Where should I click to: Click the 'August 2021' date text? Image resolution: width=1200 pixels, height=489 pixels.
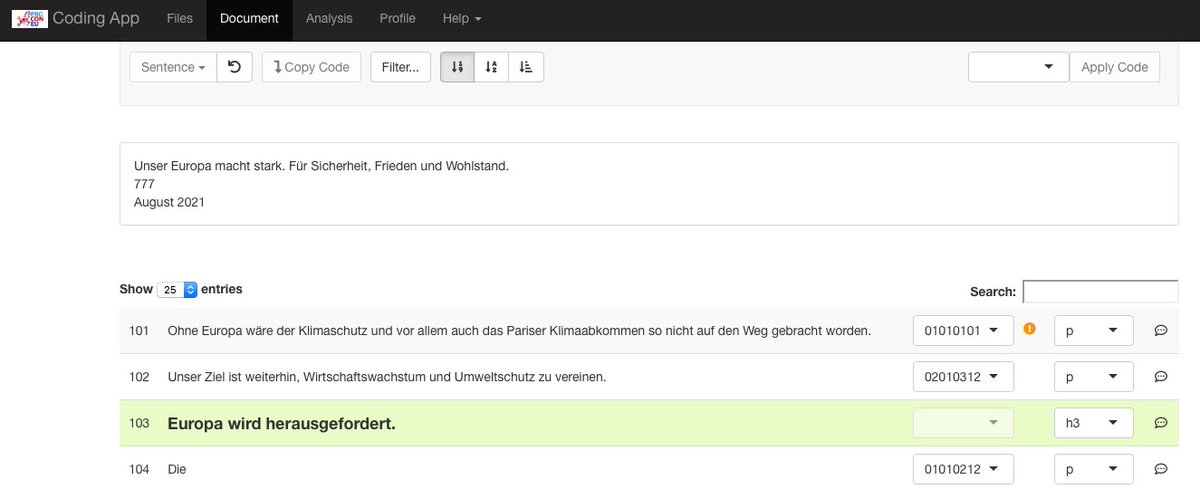pyautogui.click(x=169, y=202)
